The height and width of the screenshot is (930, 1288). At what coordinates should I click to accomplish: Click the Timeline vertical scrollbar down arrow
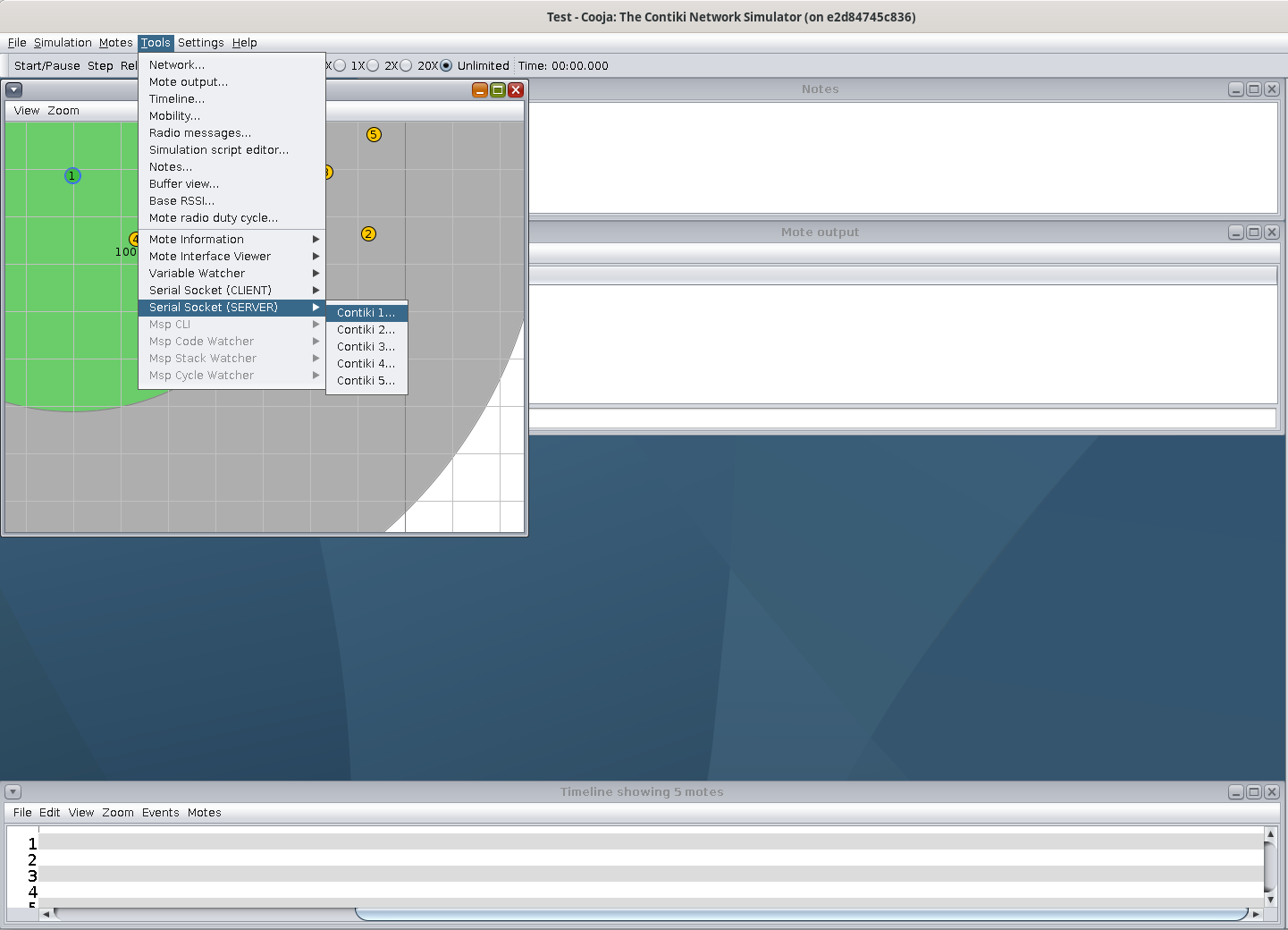click(1270, 900)
